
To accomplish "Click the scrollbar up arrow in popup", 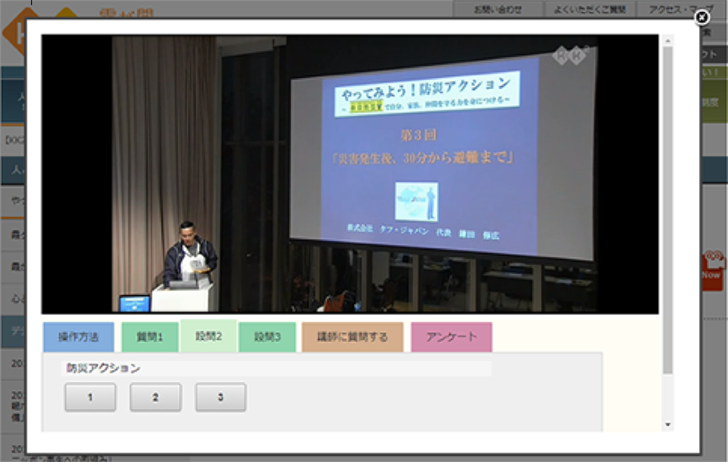I will (x=667, y=42).
